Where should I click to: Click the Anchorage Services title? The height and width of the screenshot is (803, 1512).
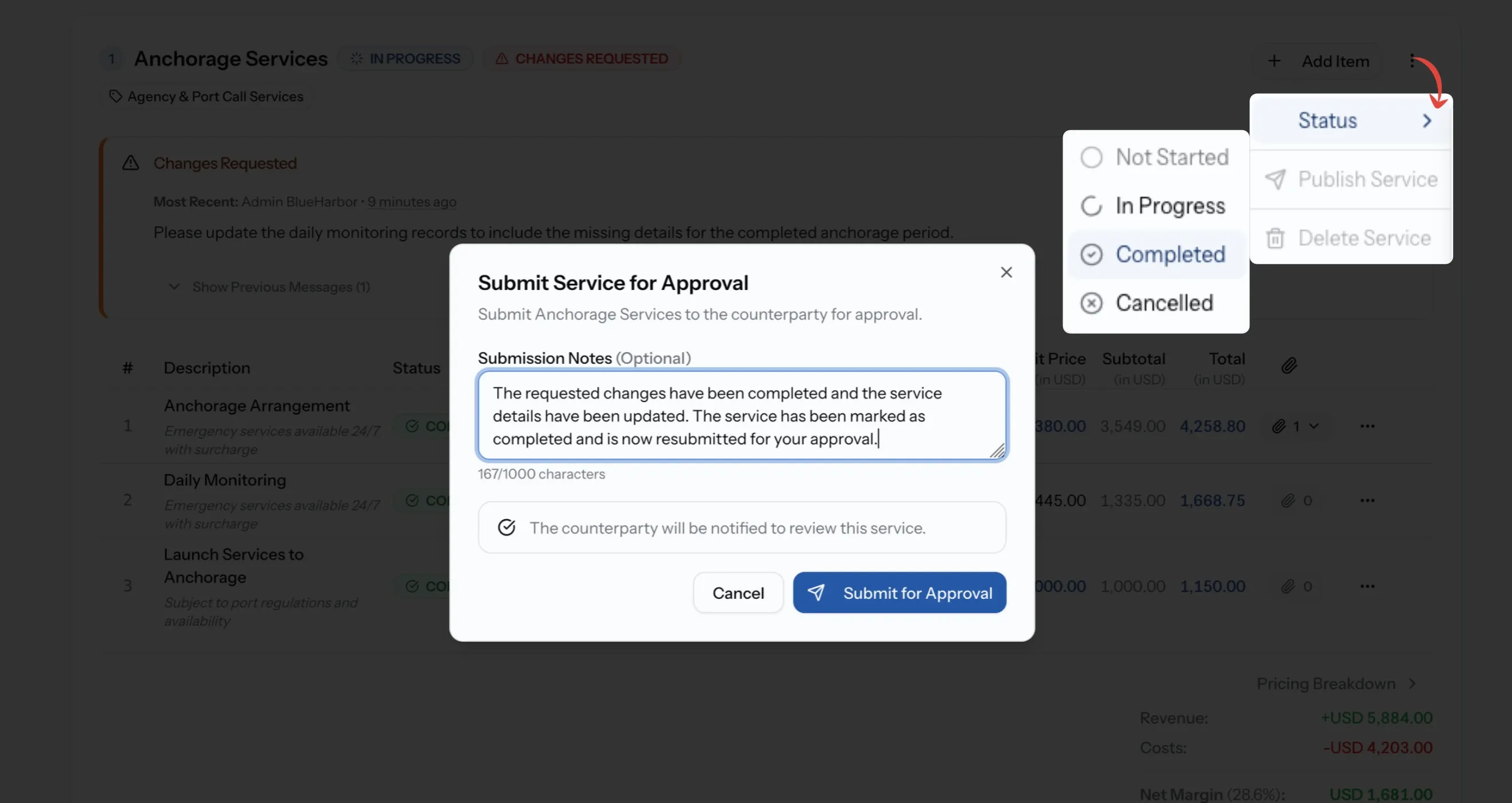click(230, 59)
